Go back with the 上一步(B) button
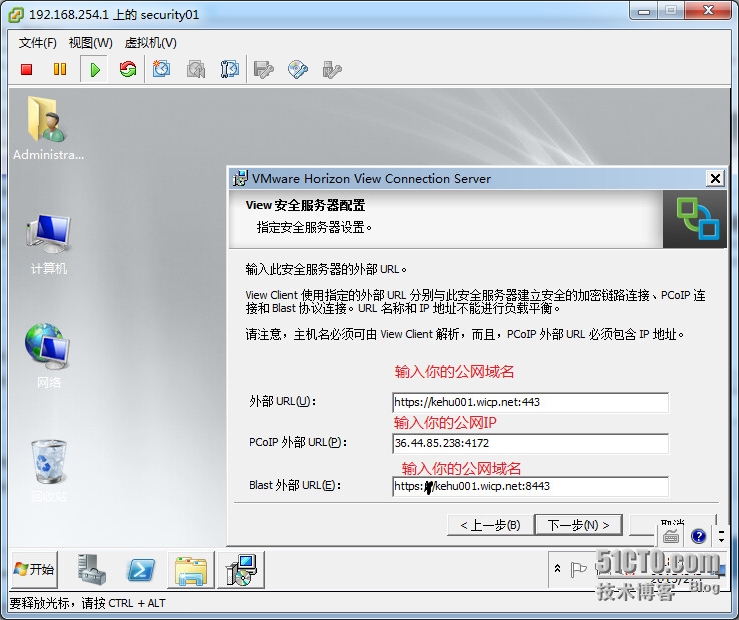The width and height of the screenshot is (739, 620). pyautogui.click(x=490, y=525)
